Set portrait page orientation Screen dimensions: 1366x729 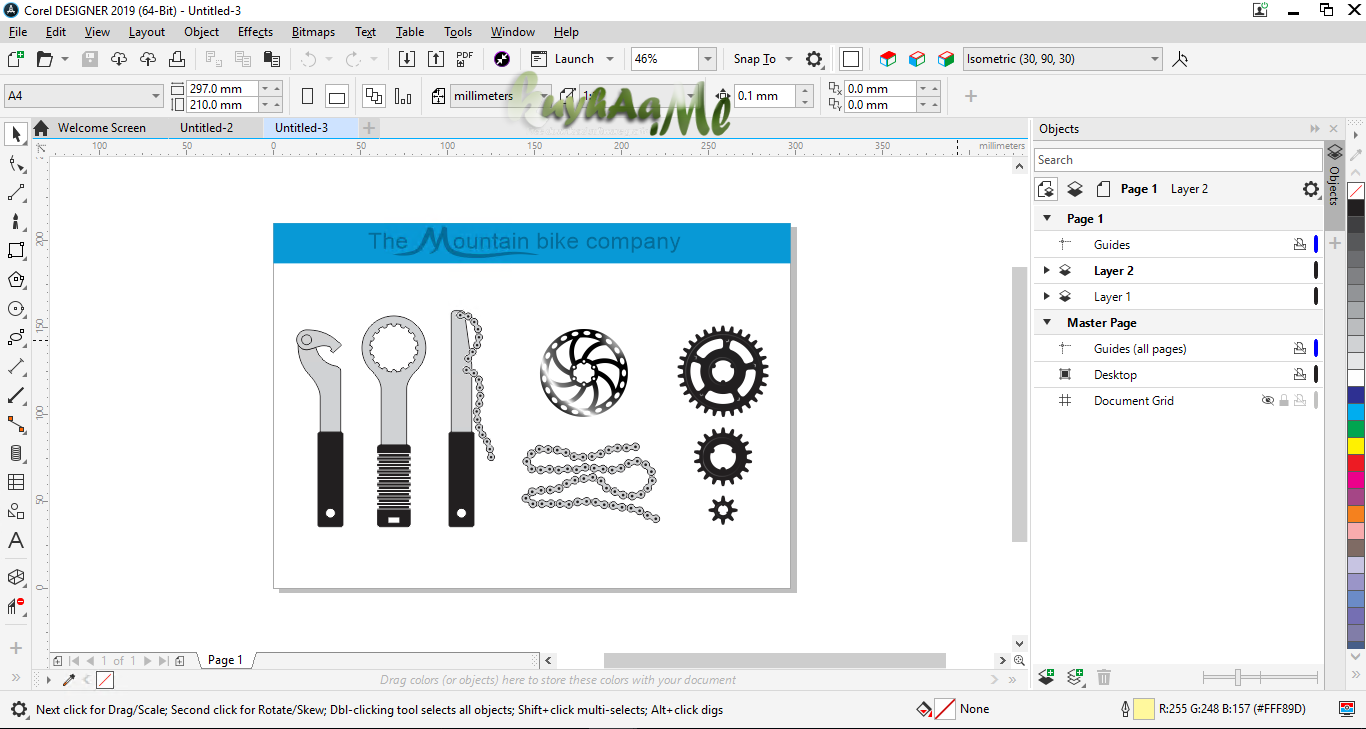click(x=307, y=97)
